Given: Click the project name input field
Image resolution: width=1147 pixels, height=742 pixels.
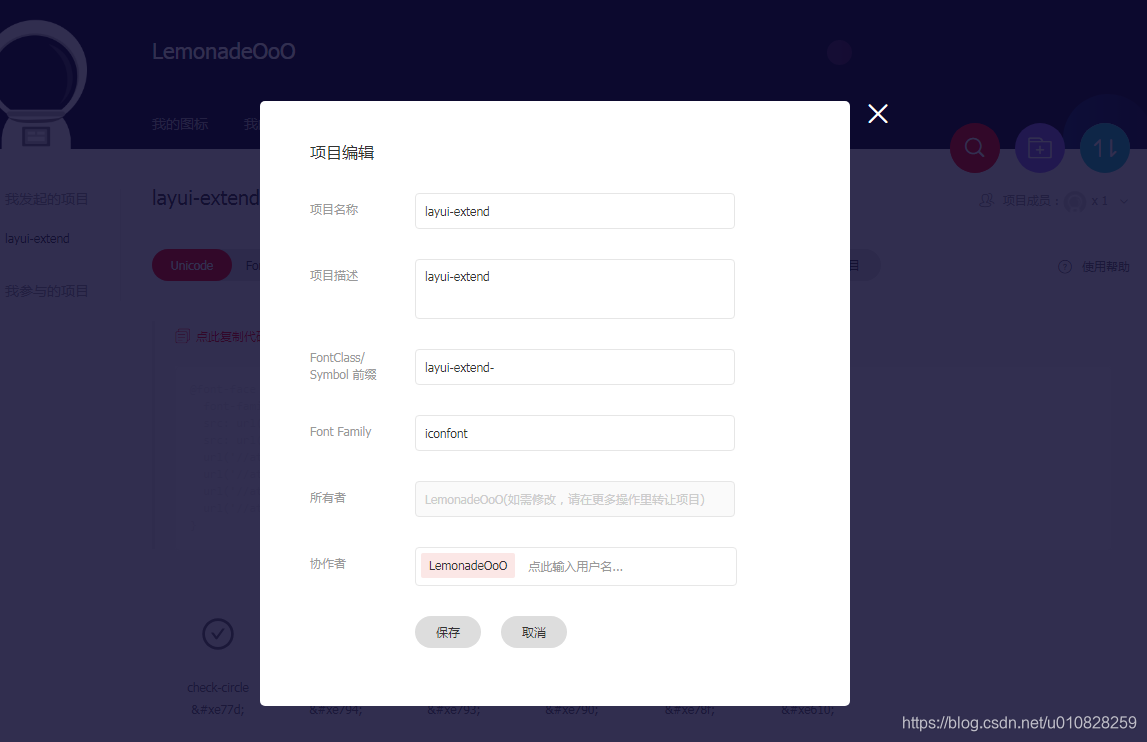Looking at the screenshot, I should (574, 211).
